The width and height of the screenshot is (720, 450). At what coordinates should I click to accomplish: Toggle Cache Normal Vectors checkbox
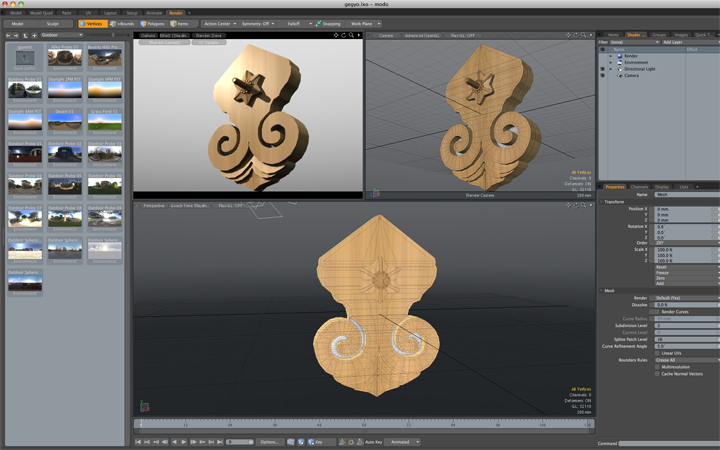[x=657, y=374]
